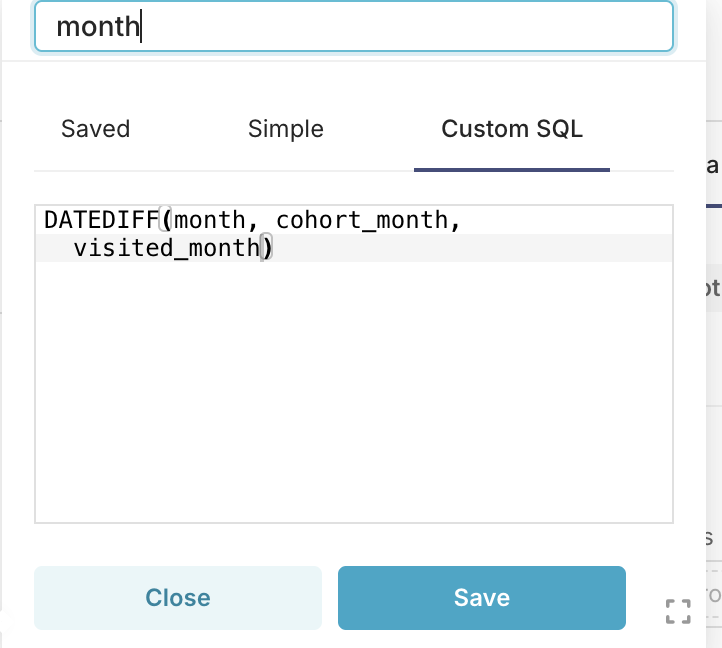Click the Close button
The image size is (722, 648).
[178, 598]
